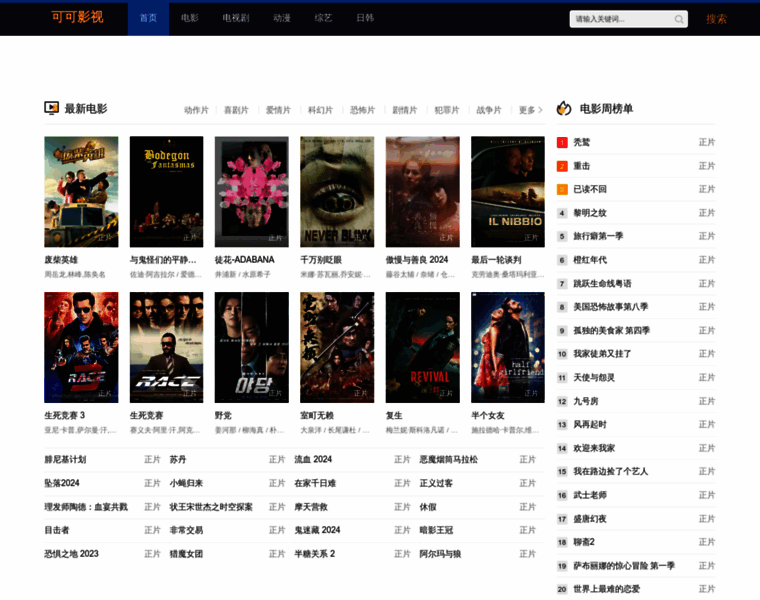Filter by 科幻片 genre

320,110
